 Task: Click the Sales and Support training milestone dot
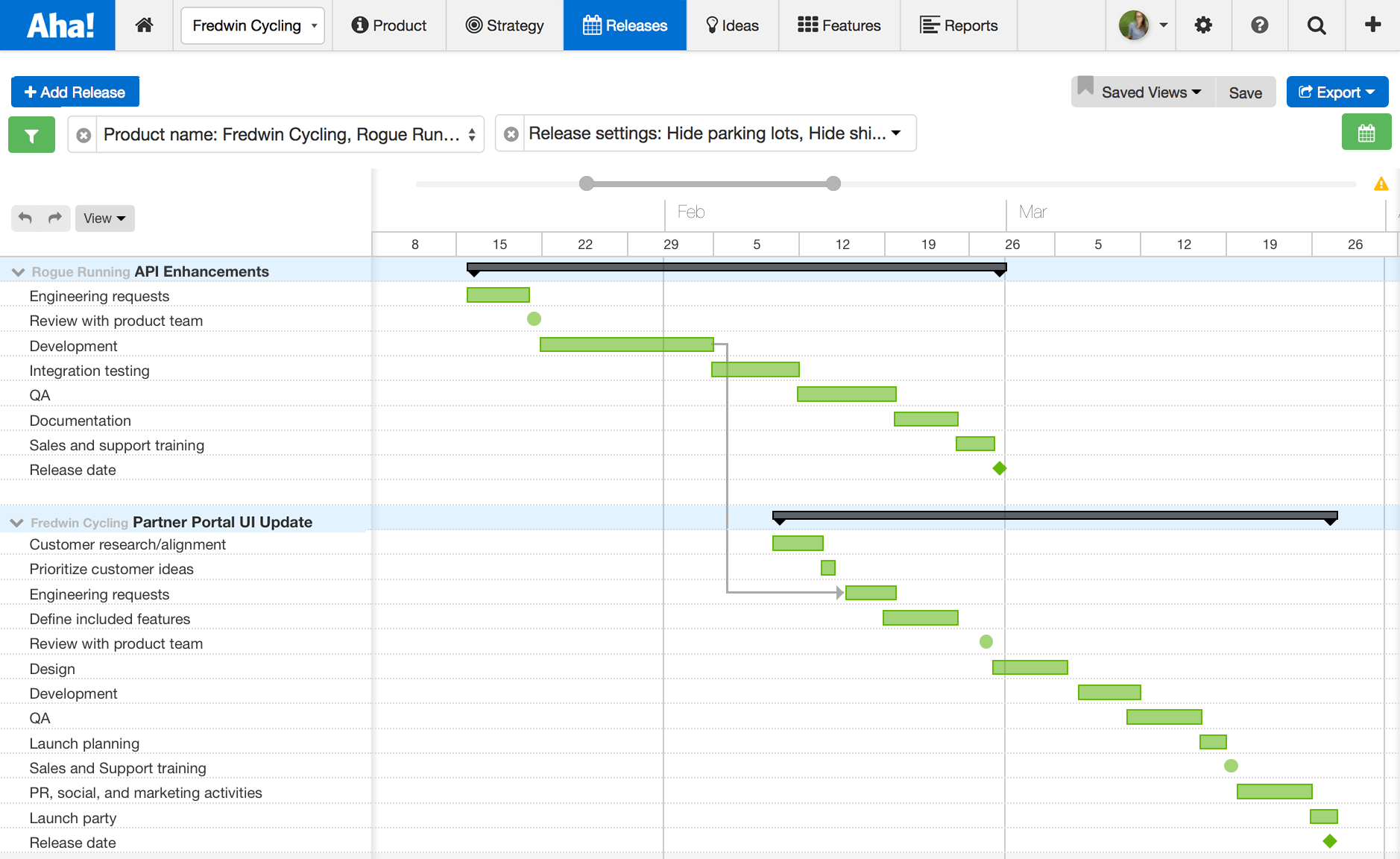[x=1232, y=766]
